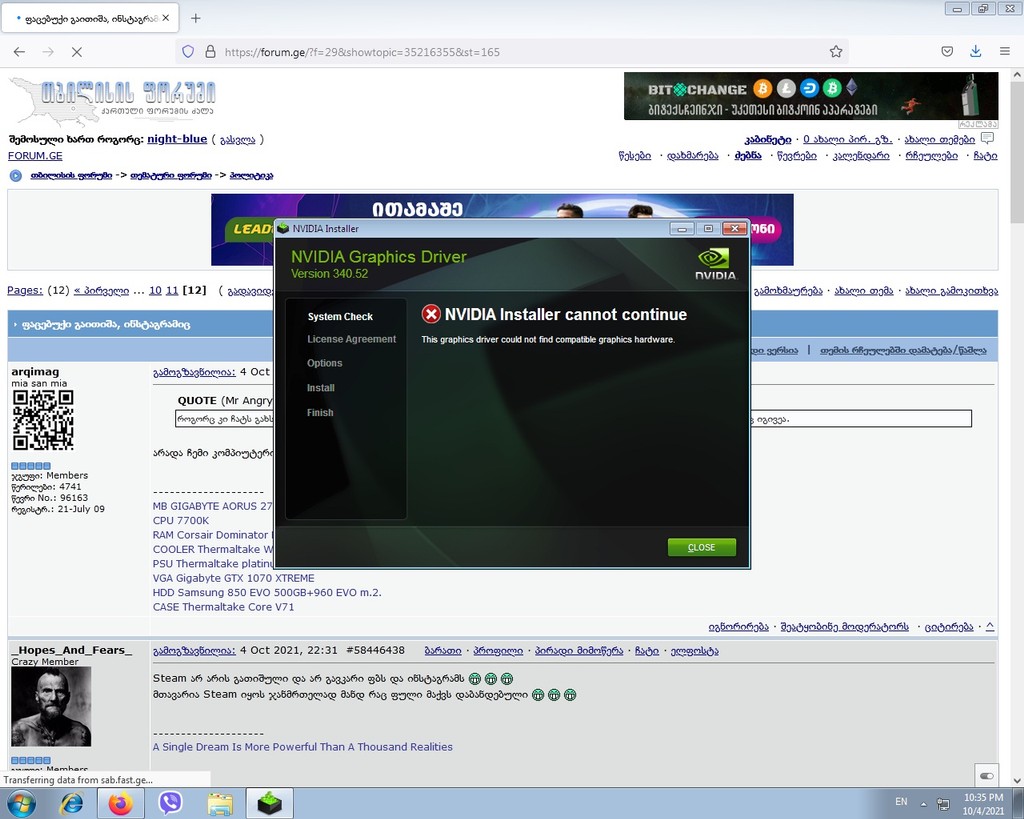The height and width of the screenshot is (819, 1024).
Task: Click the browser back arrow
Action: [20, 52]
